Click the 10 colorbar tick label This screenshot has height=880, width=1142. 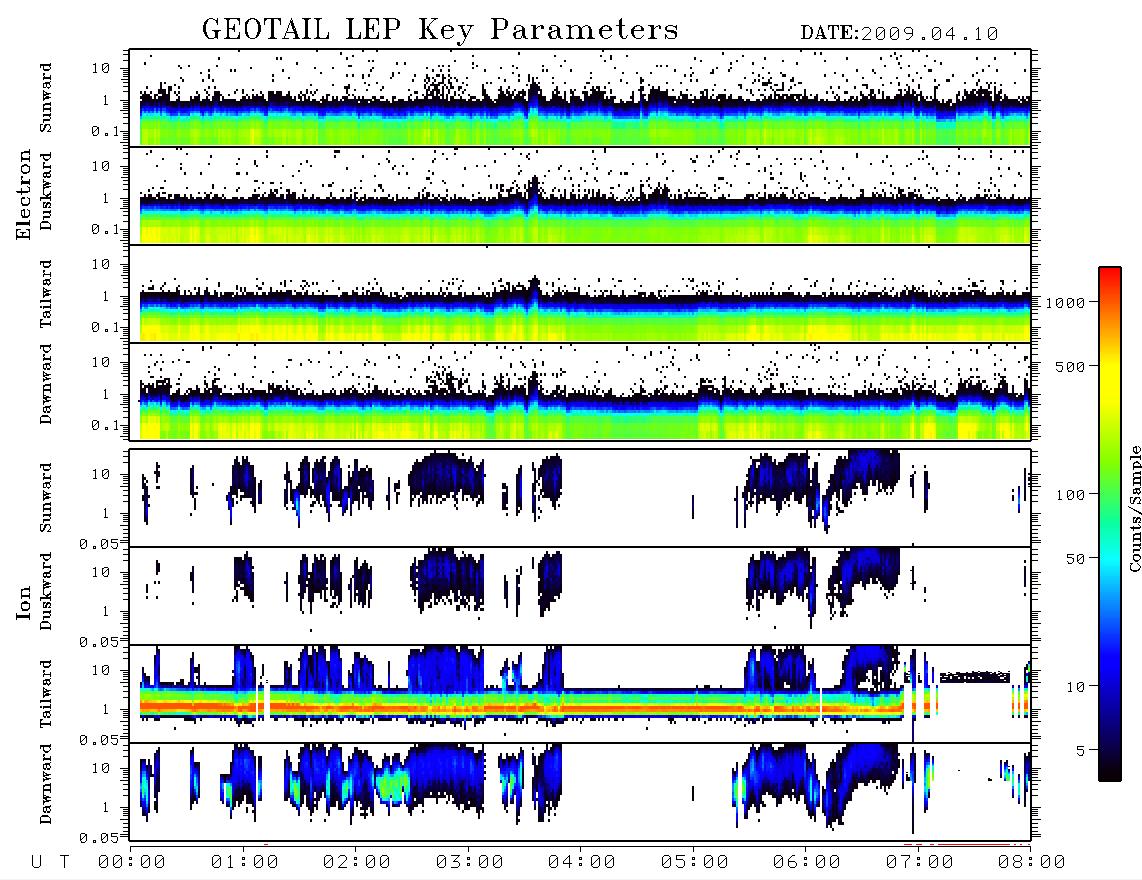[x=1075, y=686]
